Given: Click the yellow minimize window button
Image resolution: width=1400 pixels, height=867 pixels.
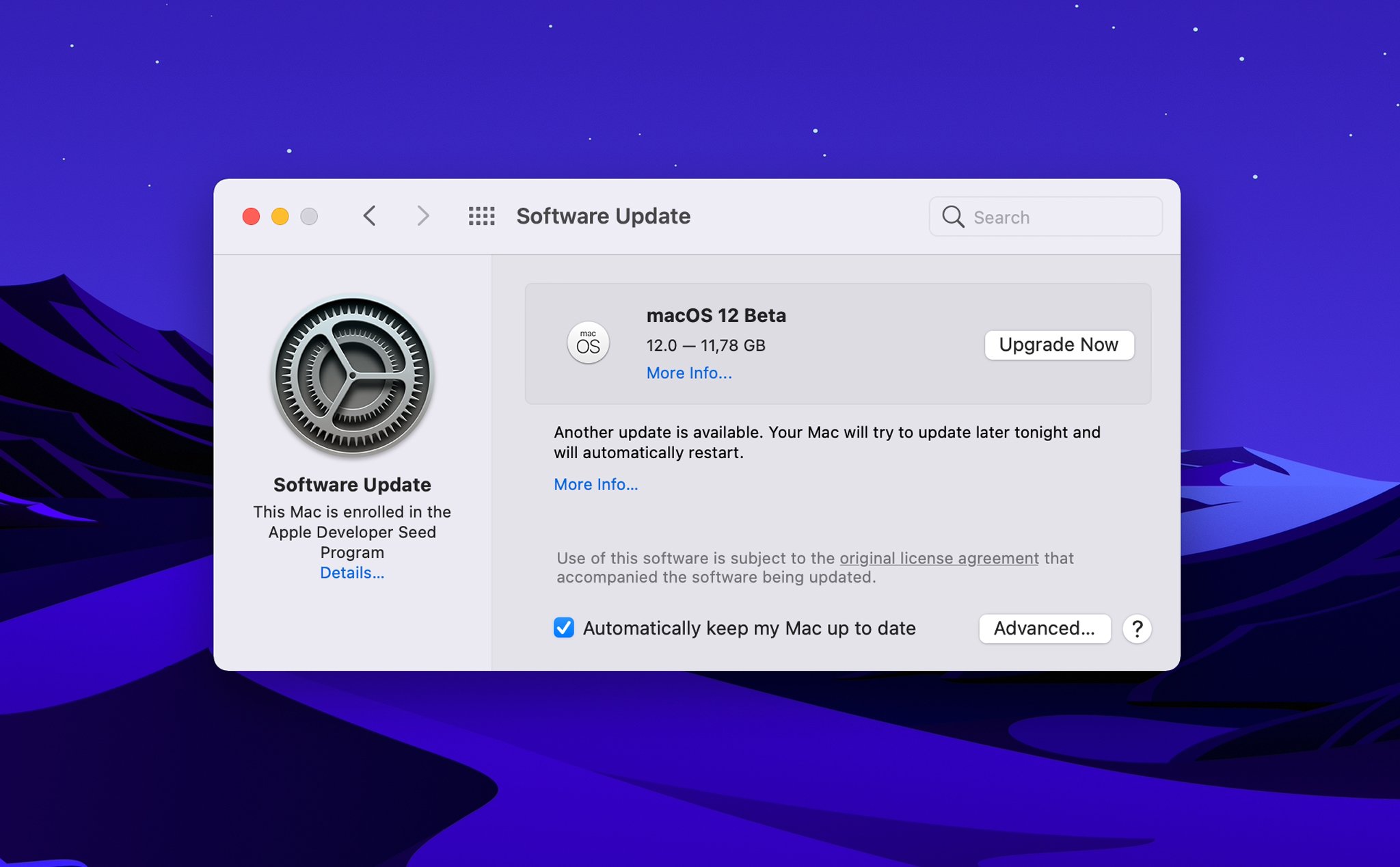Looking at the screenshot, I should [280, 216].
